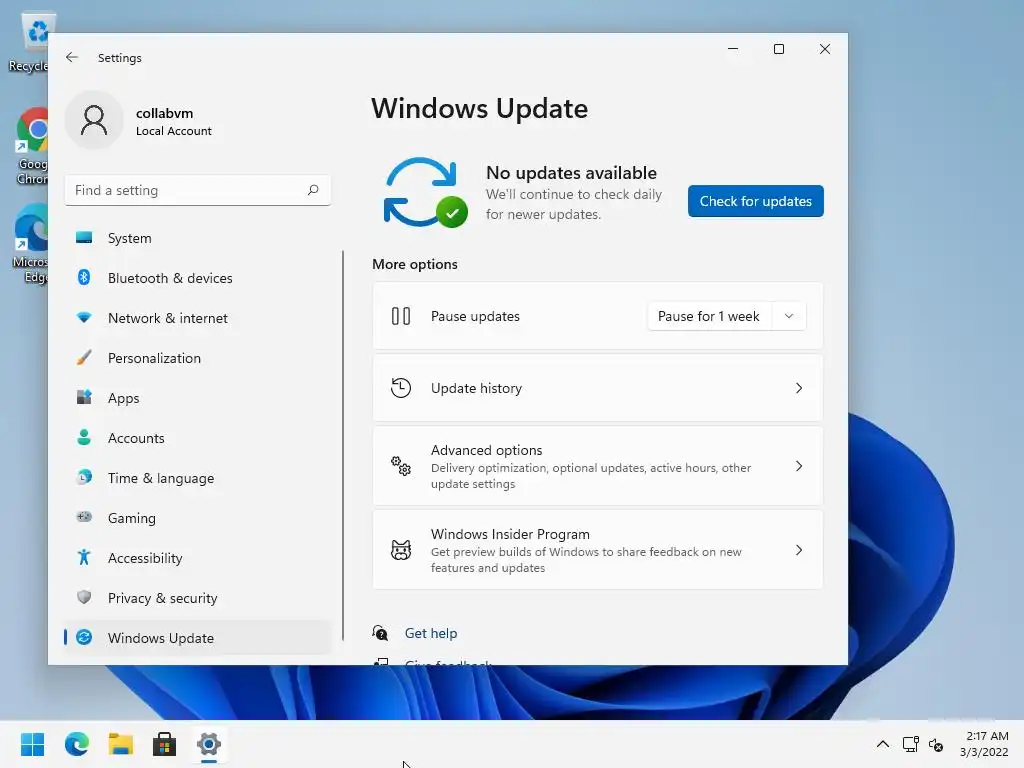Expand Windows Insider Program chevron

pyautogui.click(x=799, y=550)
